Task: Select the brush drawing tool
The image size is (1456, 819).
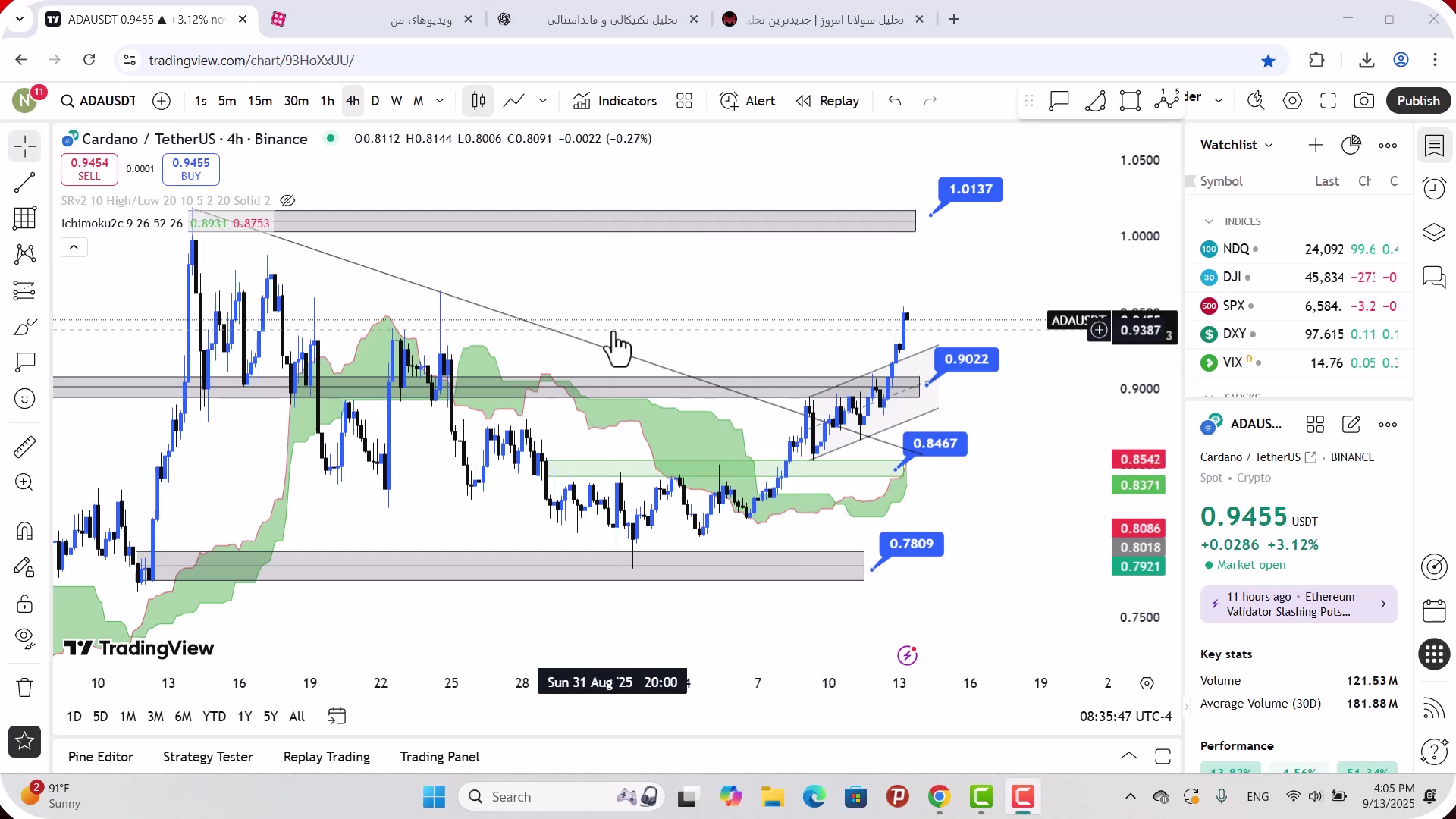Action: coord(25,327)
